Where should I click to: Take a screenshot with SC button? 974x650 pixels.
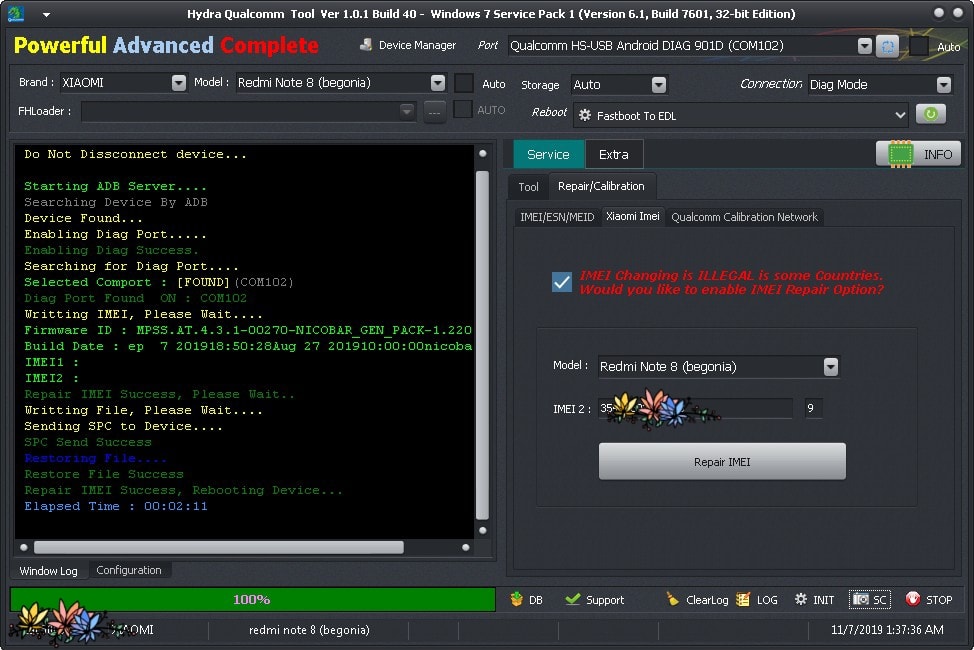coord(869,599)
